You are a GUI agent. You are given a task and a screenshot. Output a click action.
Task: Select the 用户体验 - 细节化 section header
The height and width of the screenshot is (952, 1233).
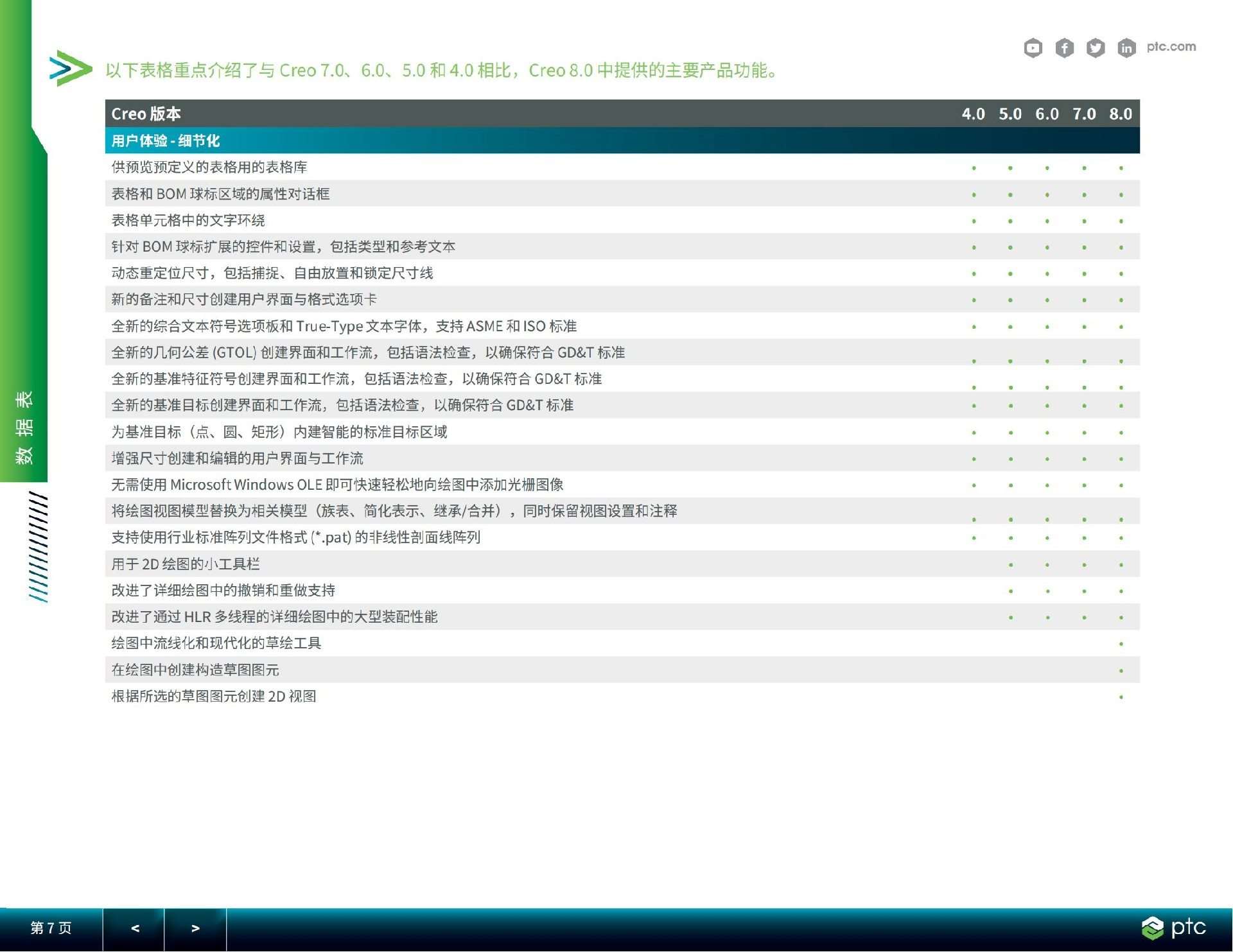point(622,141)
